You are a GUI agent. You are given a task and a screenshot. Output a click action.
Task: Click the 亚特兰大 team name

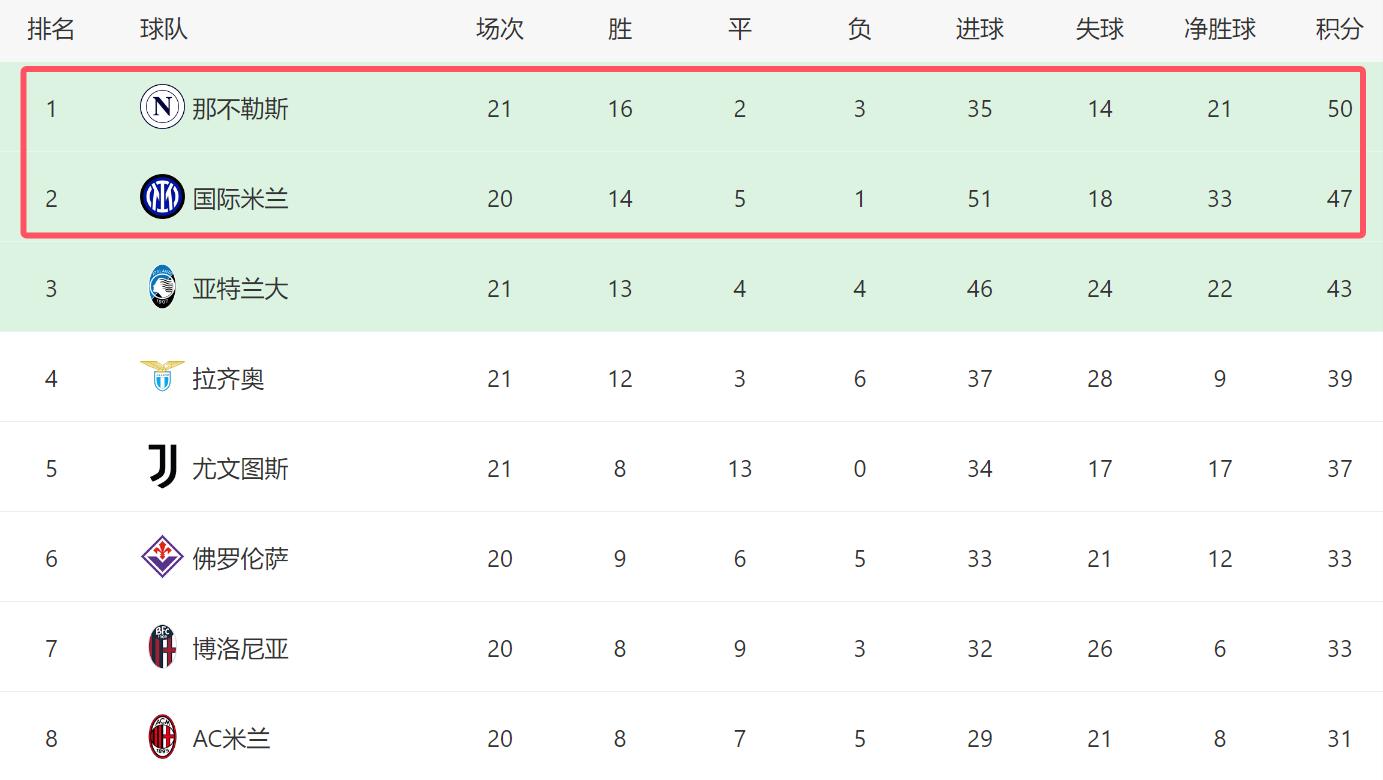(x=240, y=289)
